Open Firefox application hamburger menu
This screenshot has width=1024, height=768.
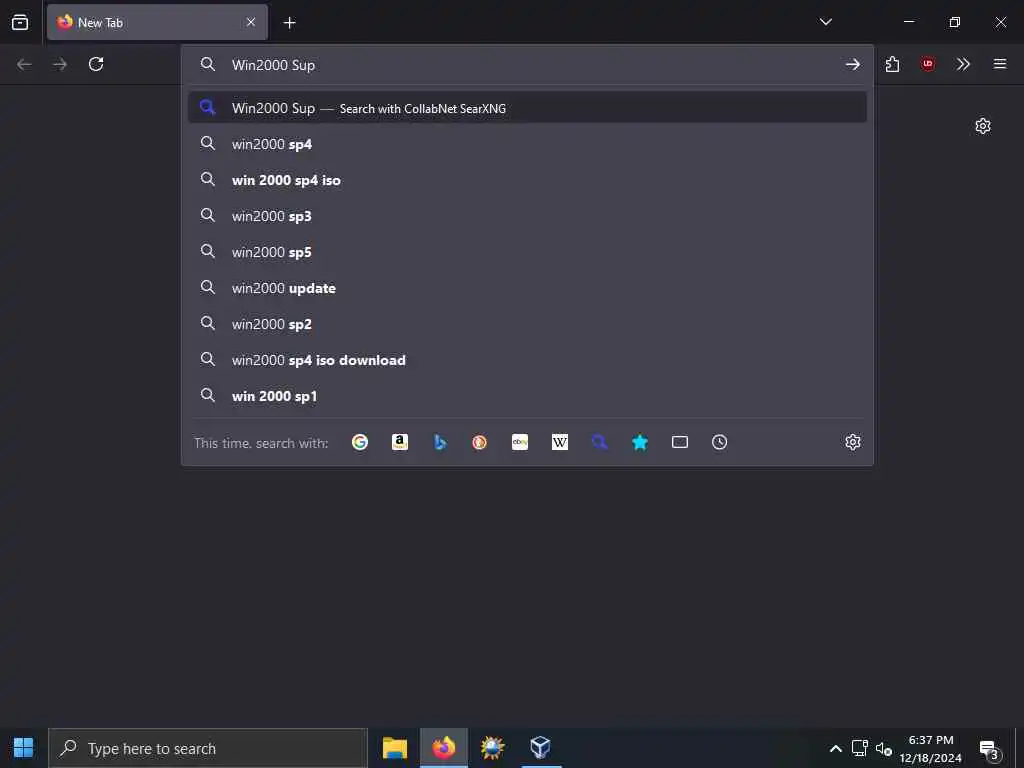coord(1000,64)
